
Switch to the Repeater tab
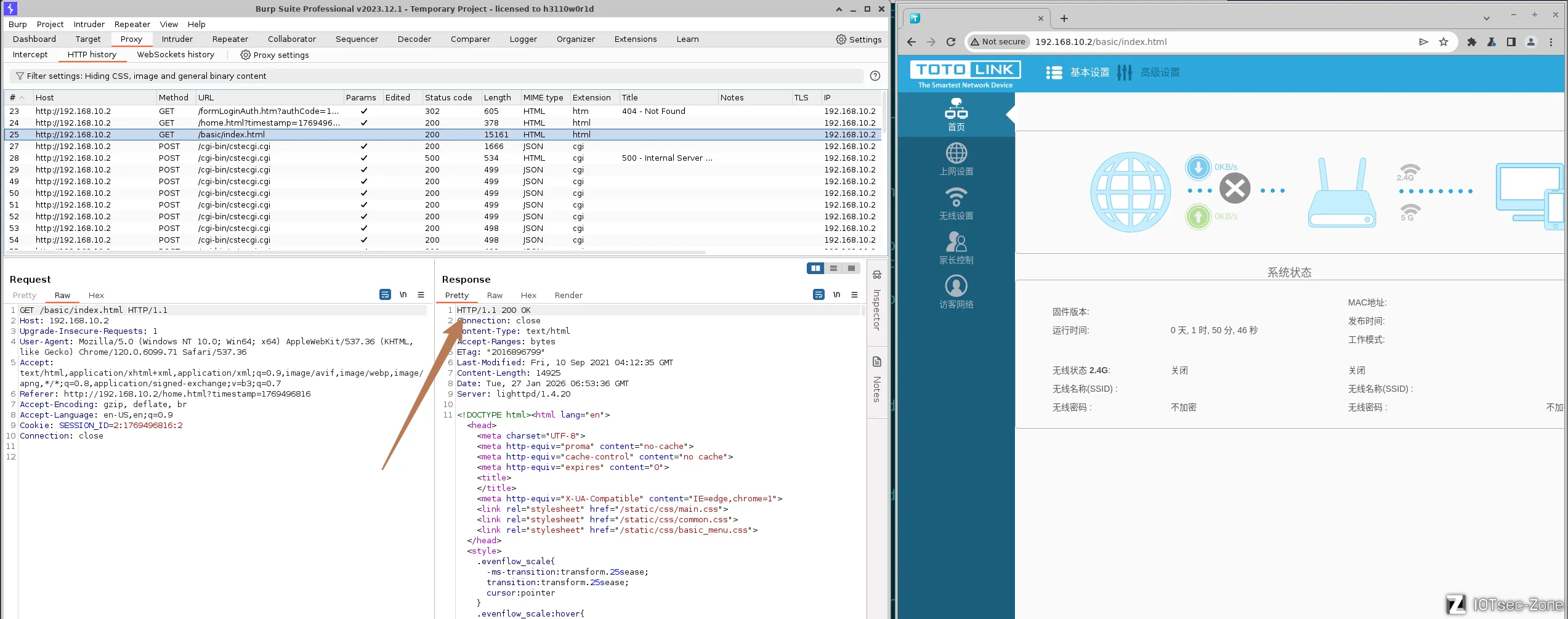230,39
